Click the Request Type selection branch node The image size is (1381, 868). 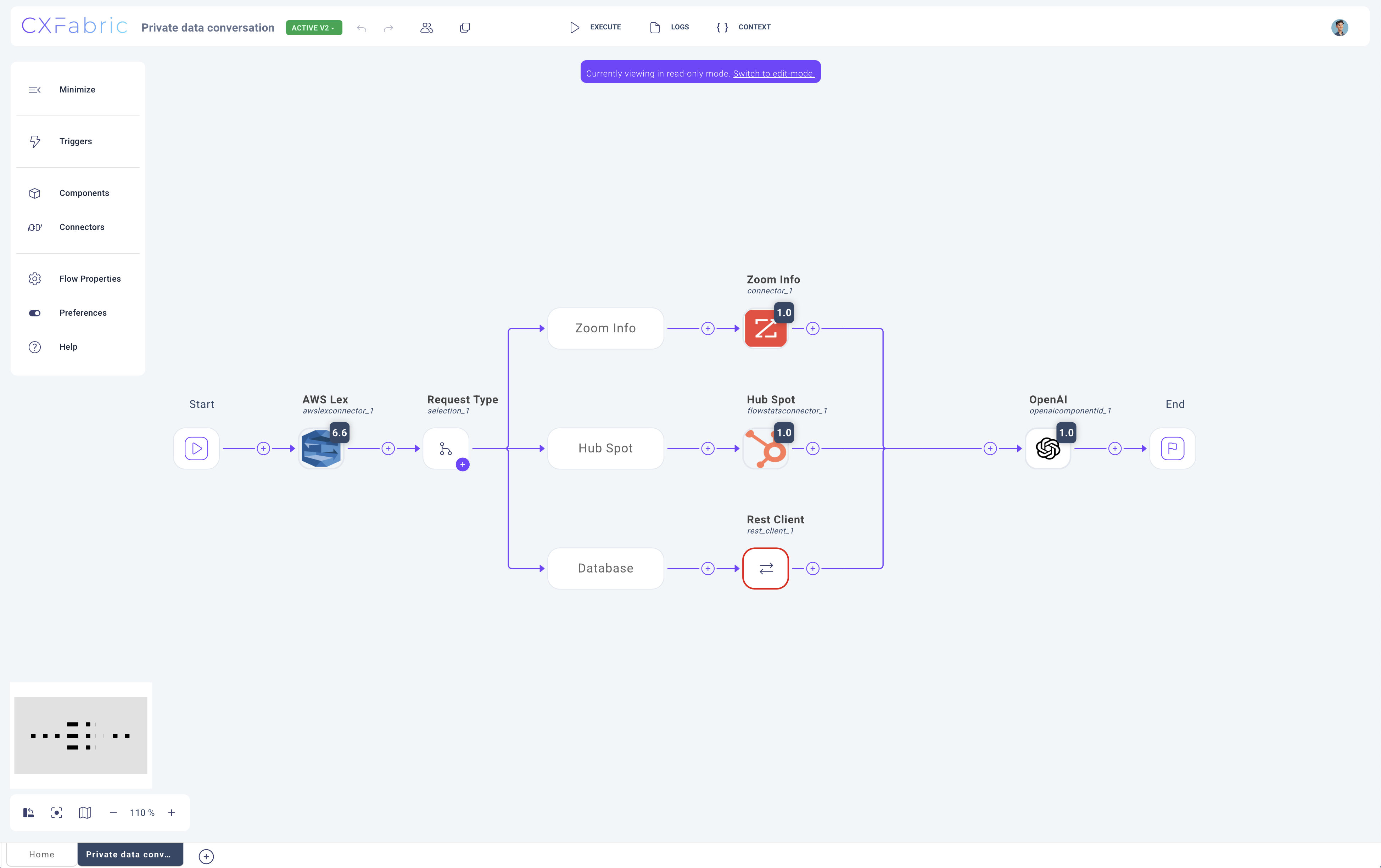pyautogui.click(x=446, y=448)
